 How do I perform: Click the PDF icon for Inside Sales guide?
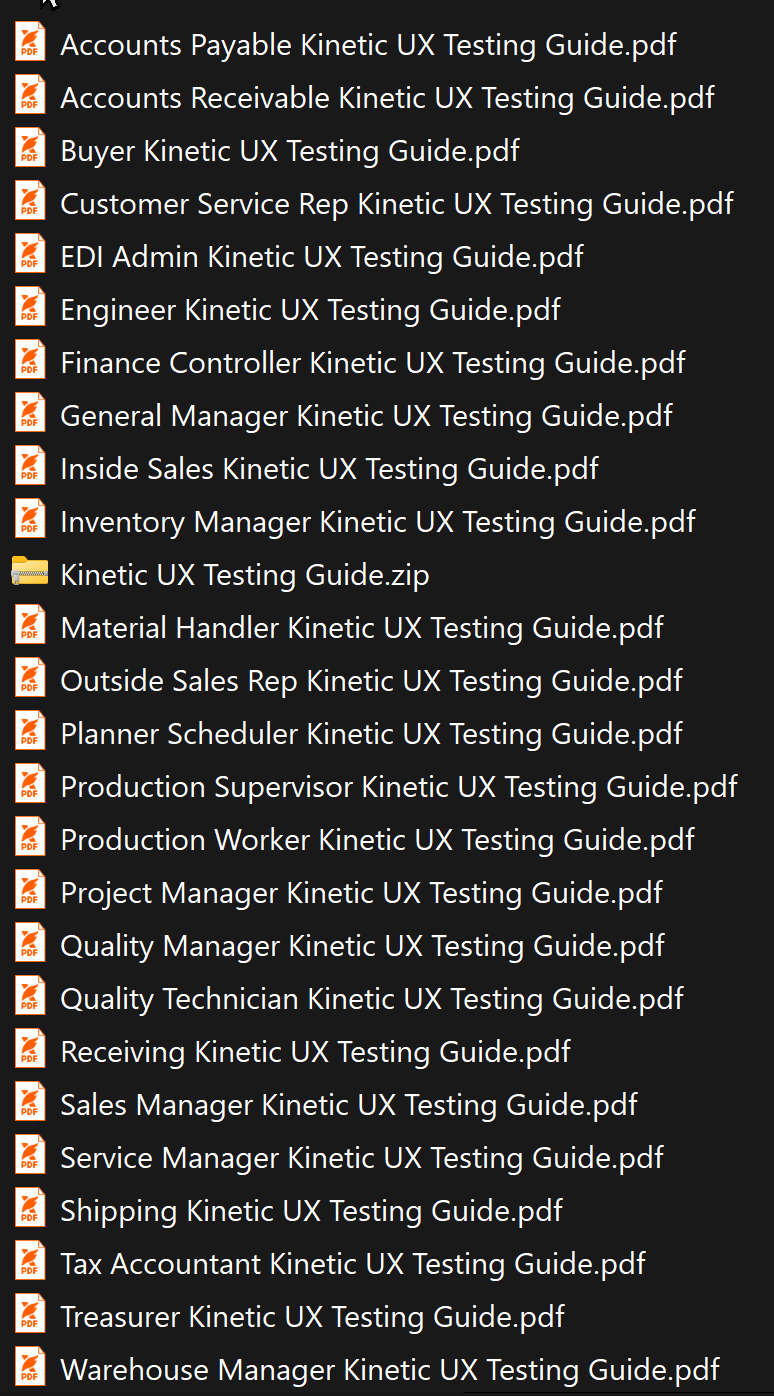[28, 468]
